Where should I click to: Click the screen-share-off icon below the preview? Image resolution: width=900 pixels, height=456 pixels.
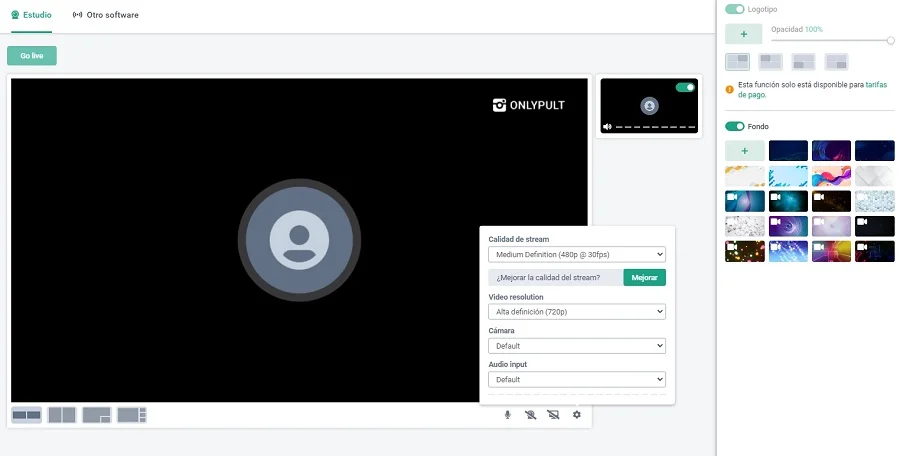tap(553, 415)
